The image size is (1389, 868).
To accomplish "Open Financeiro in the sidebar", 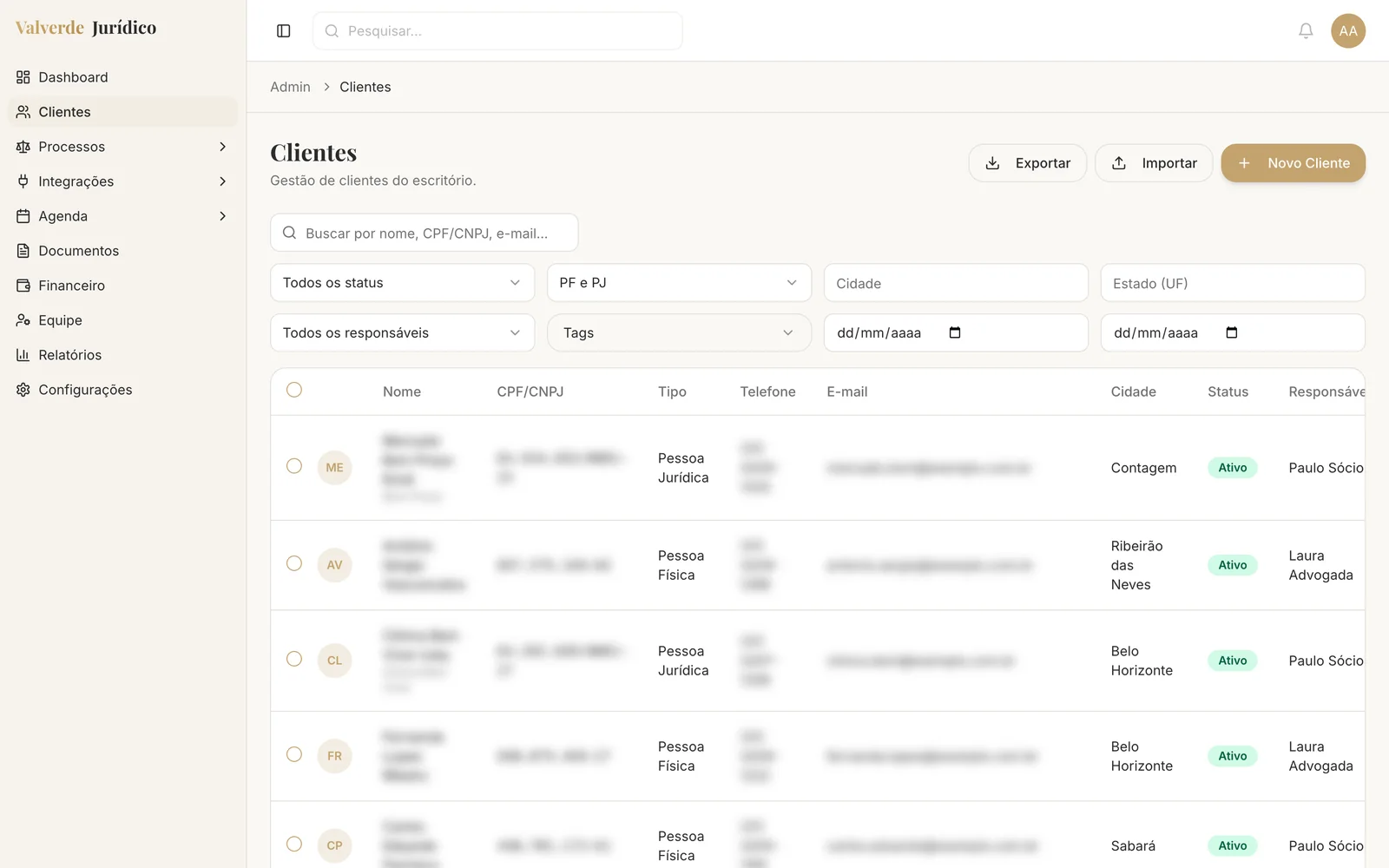I will (x=122, y=286).
